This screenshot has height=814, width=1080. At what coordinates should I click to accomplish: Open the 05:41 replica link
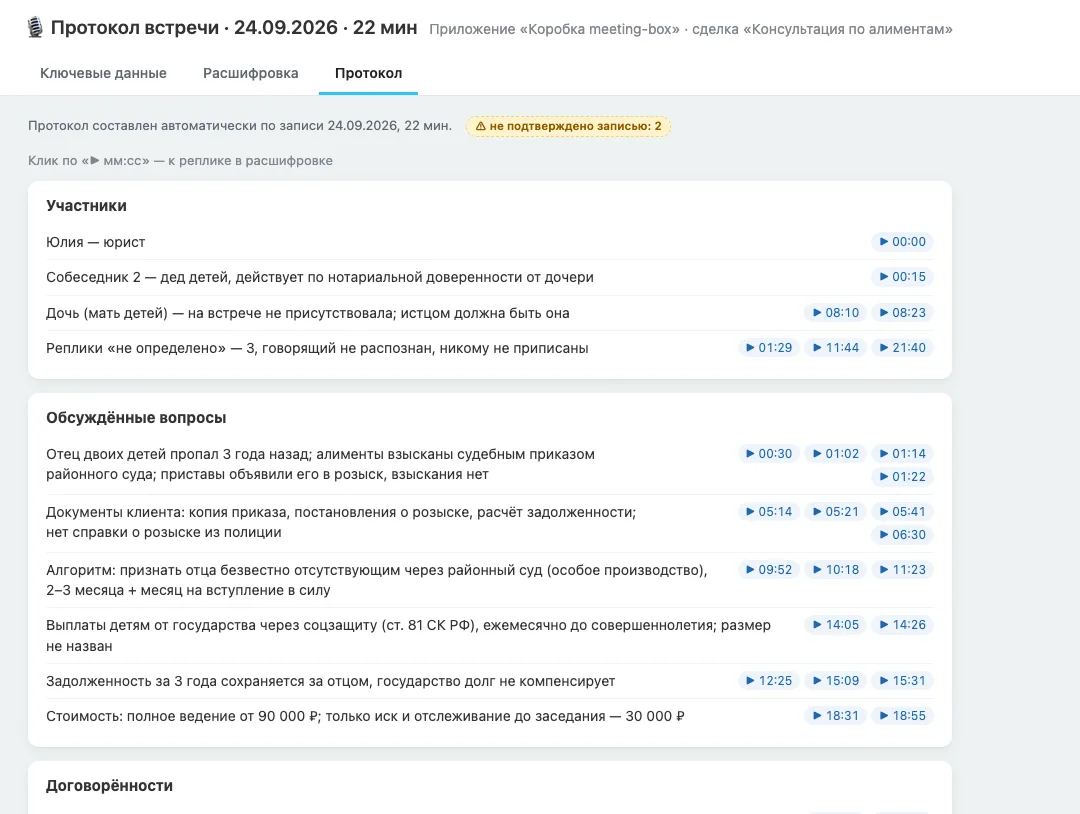[902, 512]
